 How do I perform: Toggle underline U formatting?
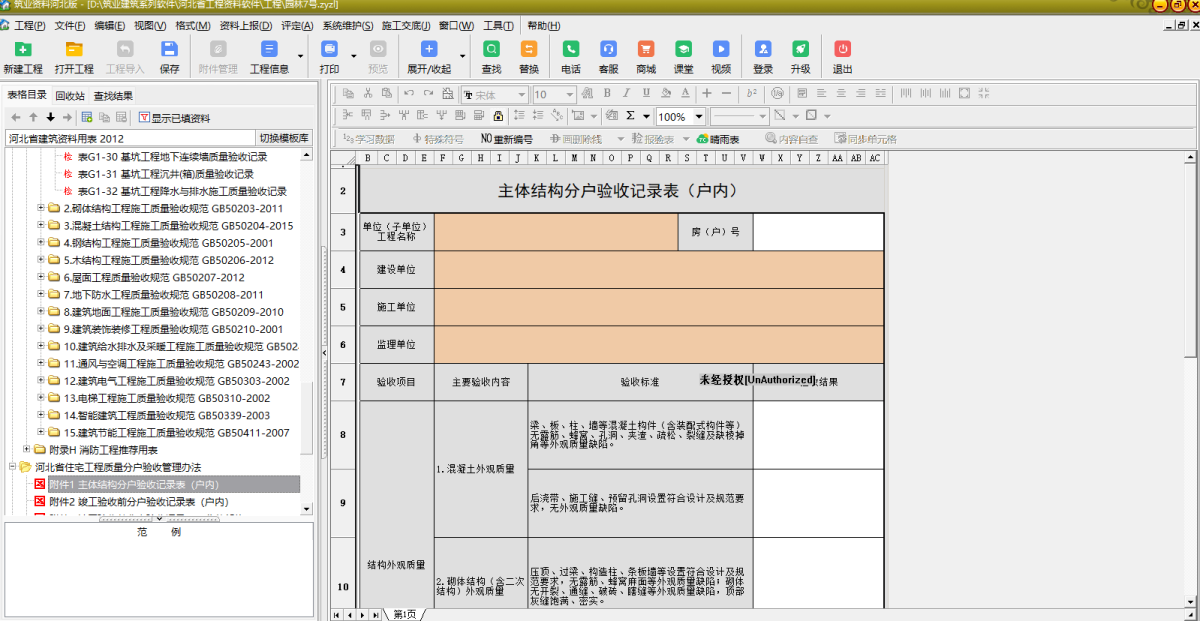click(646, 93)
